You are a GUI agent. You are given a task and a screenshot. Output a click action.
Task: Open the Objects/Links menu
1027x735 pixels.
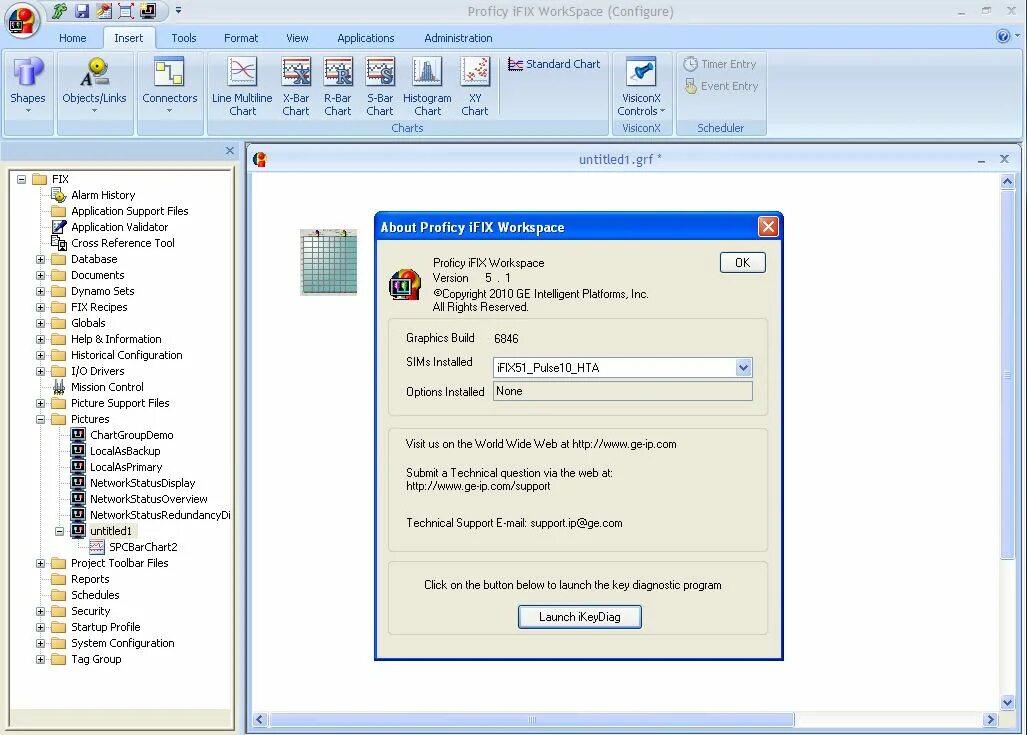click(x=94, y=87)
